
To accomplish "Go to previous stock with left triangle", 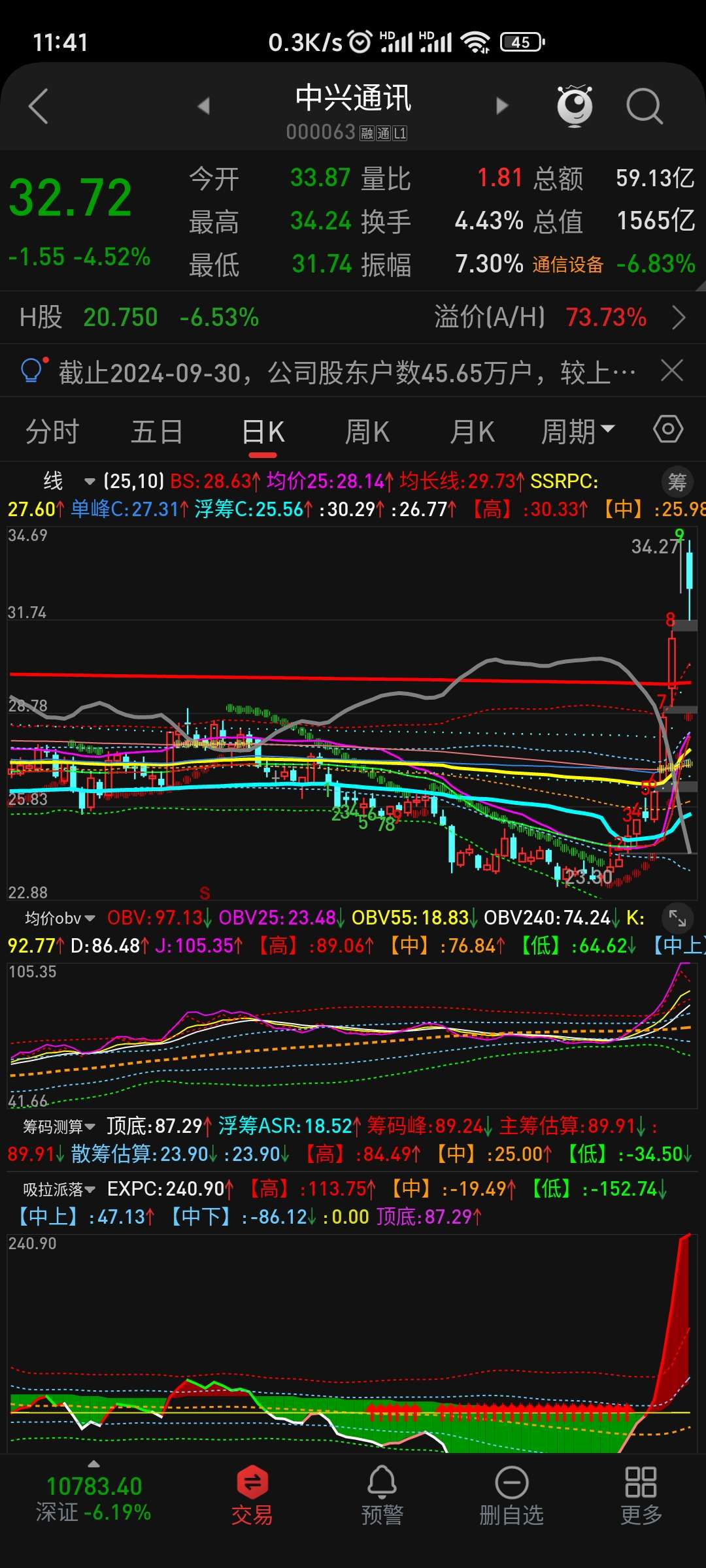I will pos(204,106).
